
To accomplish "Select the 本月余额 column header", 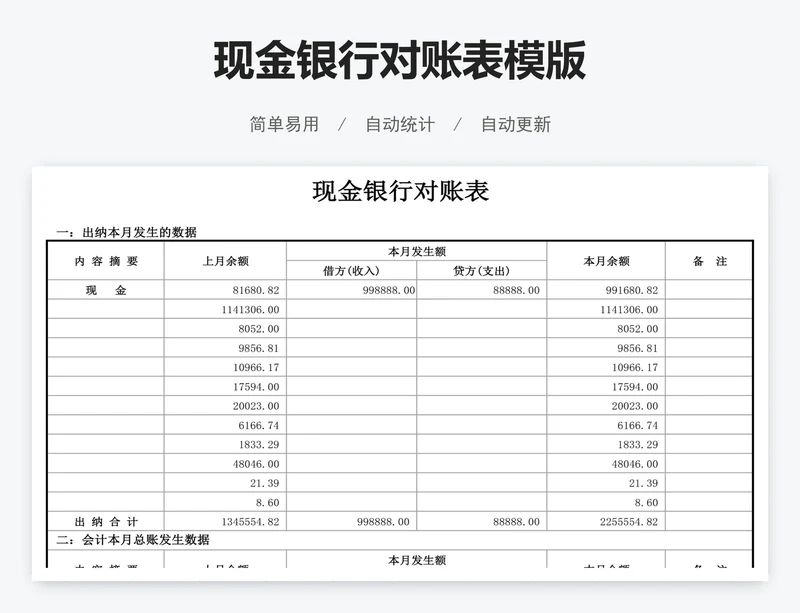I will 606,261.
